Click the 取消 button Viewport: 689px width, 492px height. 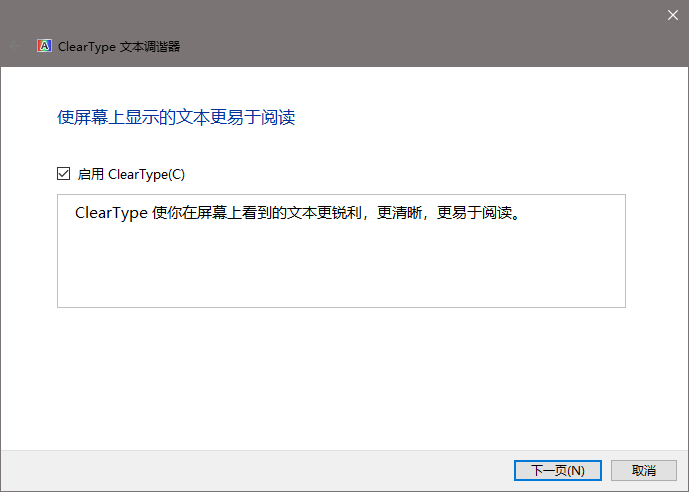pyautogui.click(x=644, y=470)
